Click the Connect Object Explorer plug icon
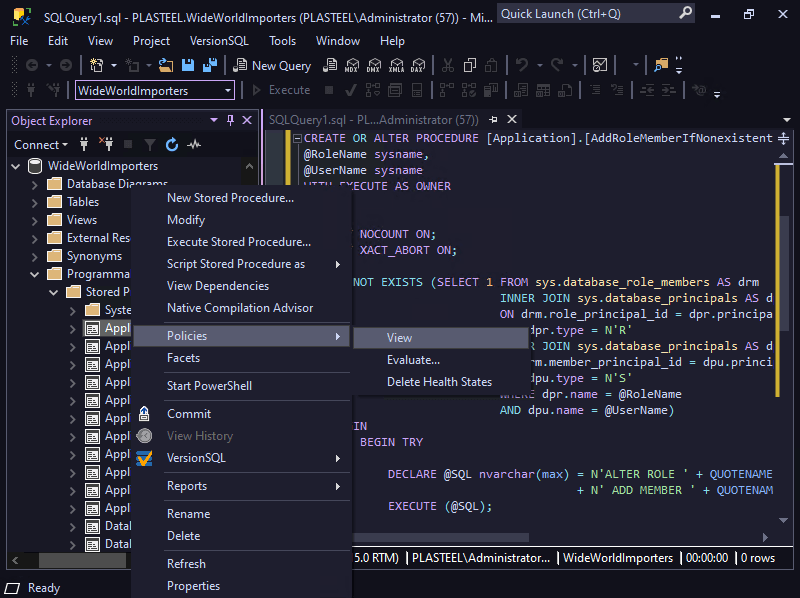 point(84,145)
